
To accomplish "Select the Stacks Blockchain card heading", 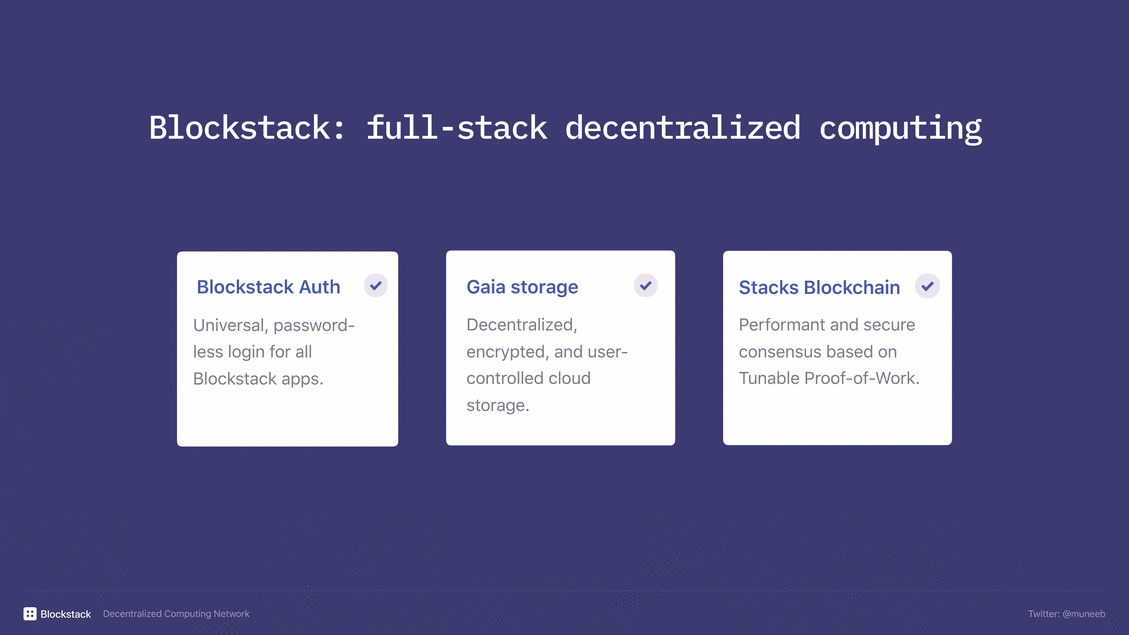I will (819, 287).
